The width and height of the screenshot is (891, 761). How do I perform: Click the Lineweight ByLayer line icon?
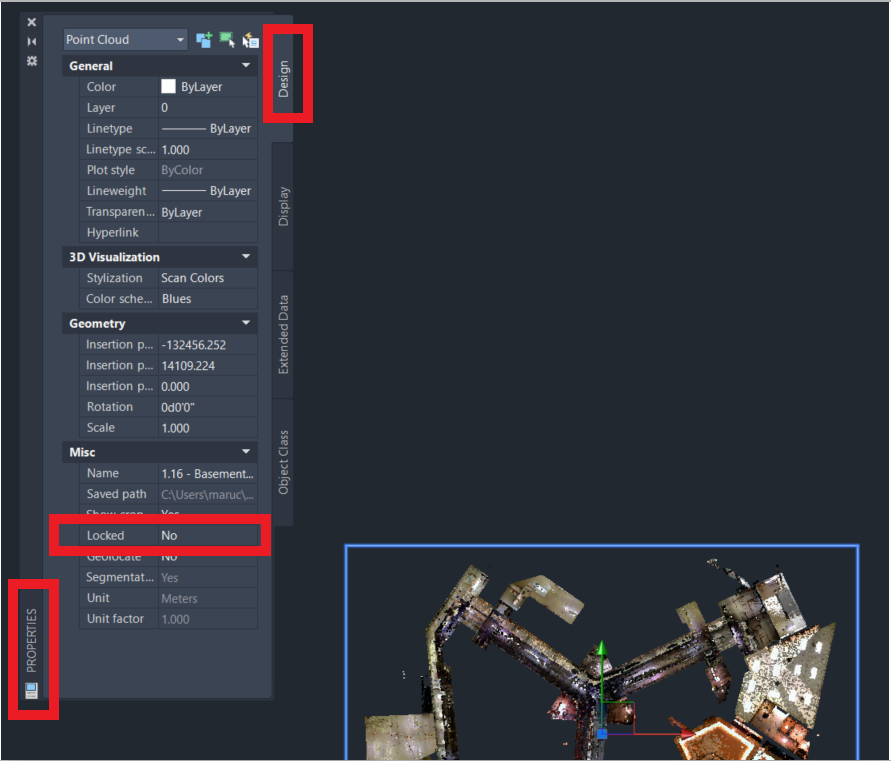(182, 190)
